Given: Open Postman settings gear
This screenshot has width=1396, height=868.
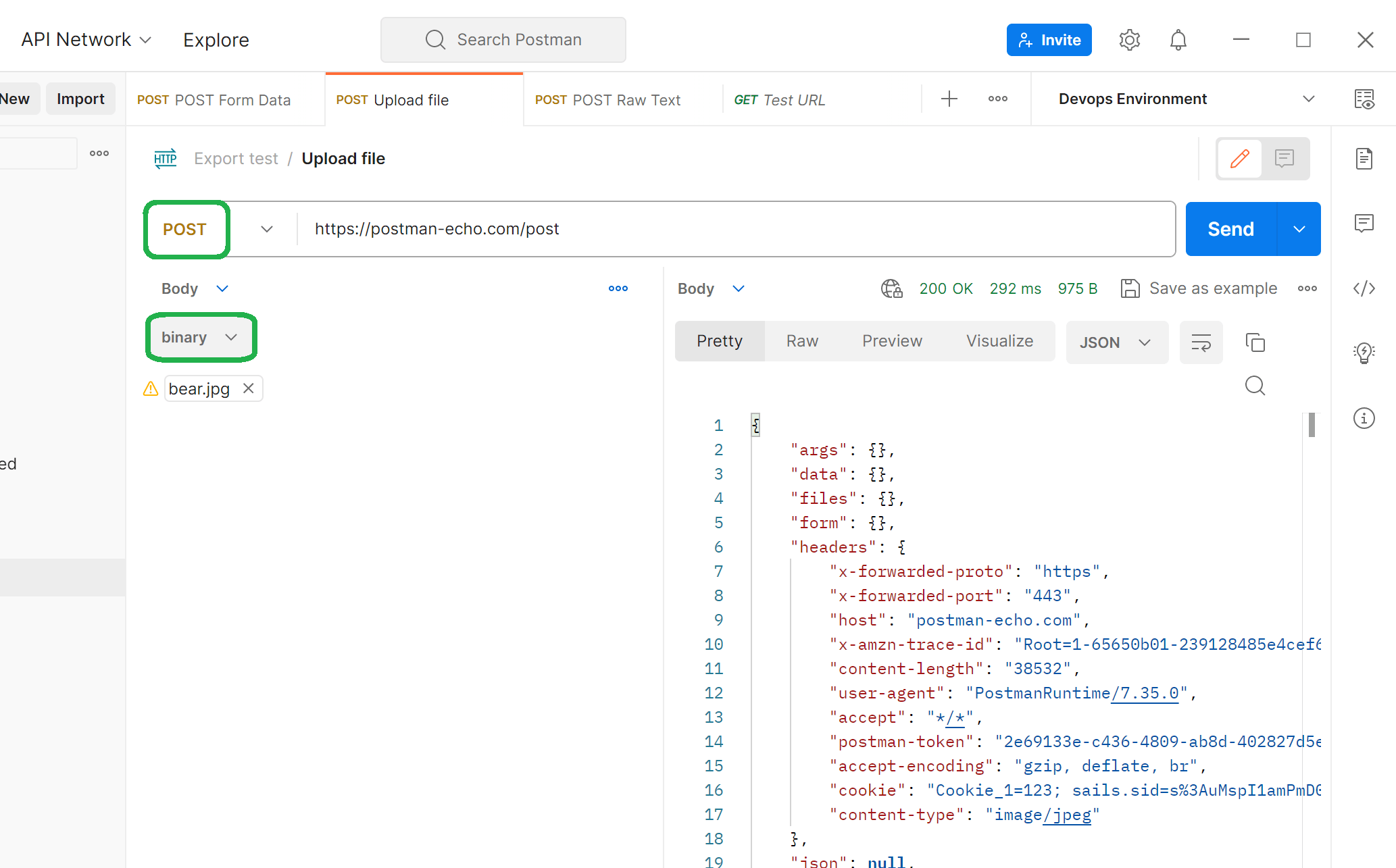Looking at the screenshot, I should coord(1129,39).
